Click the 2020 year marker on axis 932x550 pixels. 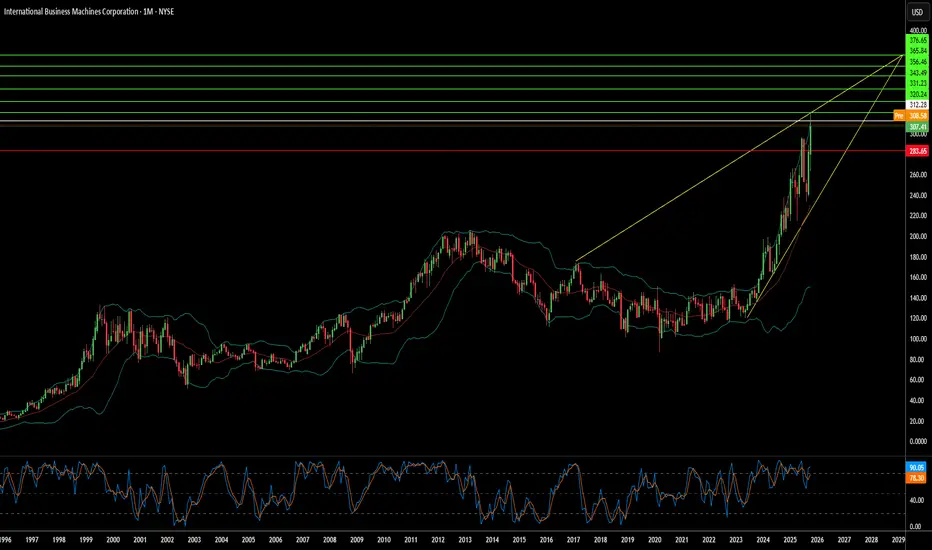pos(654,539)
